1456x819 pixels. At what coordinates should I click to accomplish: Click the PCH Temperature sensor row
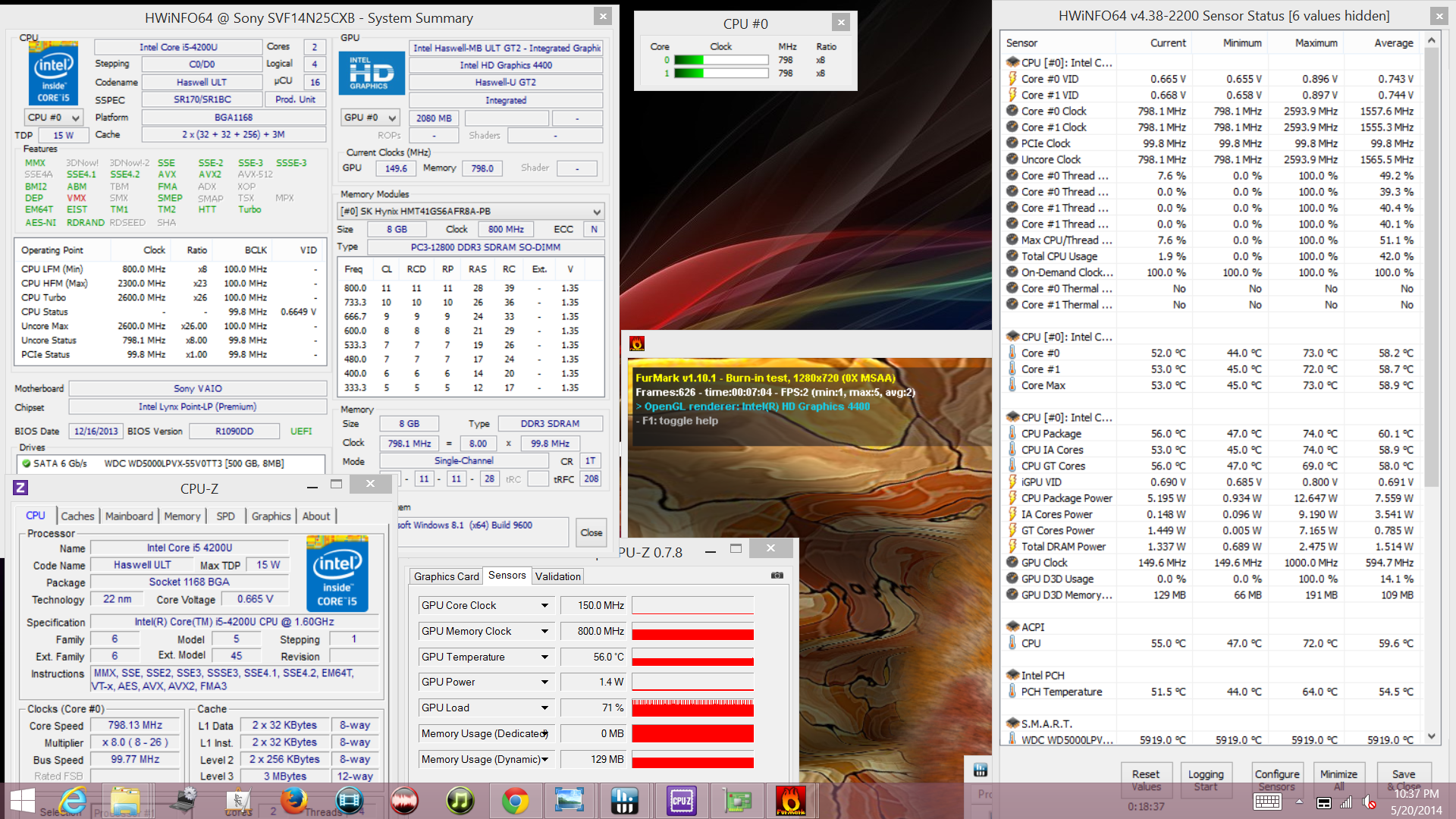1211,692
